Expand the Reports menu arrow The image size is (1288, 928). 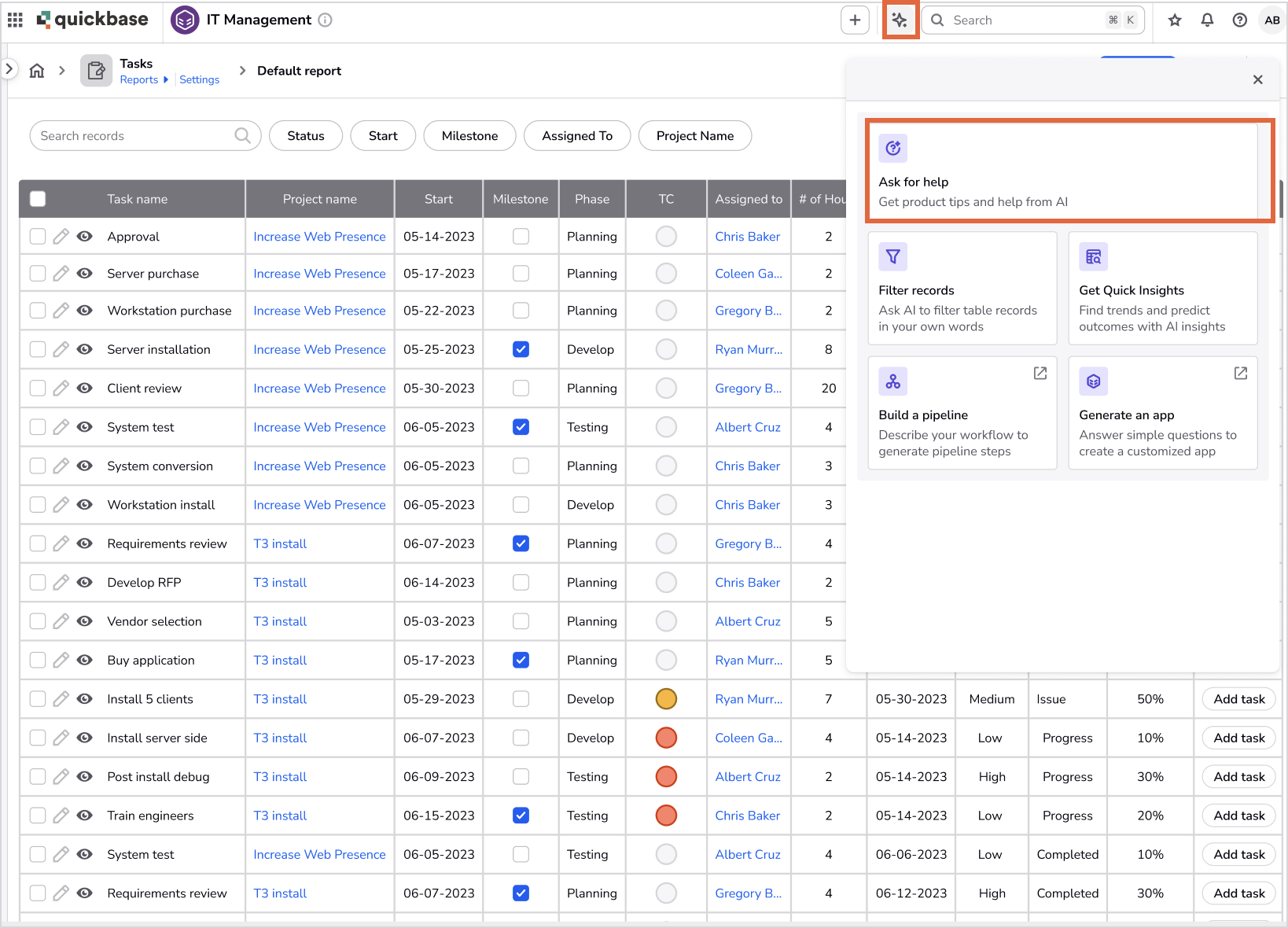pyautogui.click(x=165, y=79)
